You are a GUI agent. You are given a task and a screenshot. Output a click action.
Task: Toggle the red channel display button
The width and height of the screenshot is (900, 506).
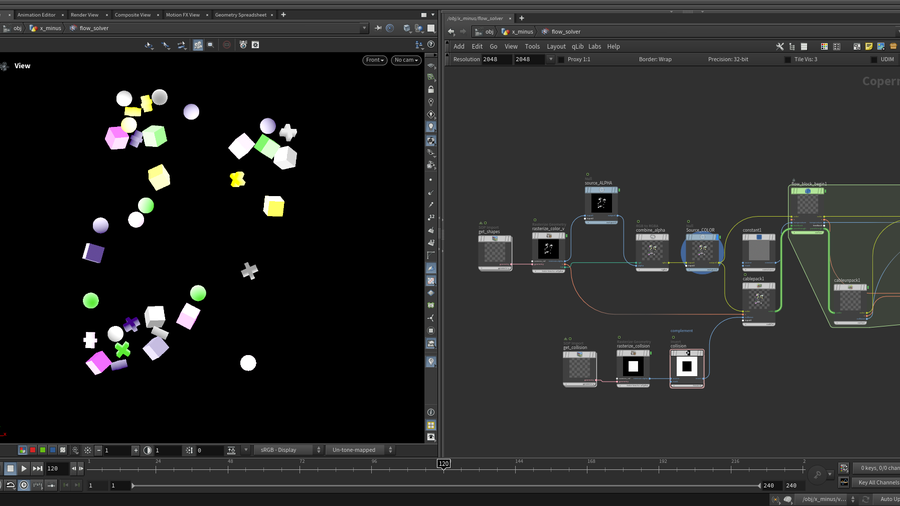tap(32, 450)
